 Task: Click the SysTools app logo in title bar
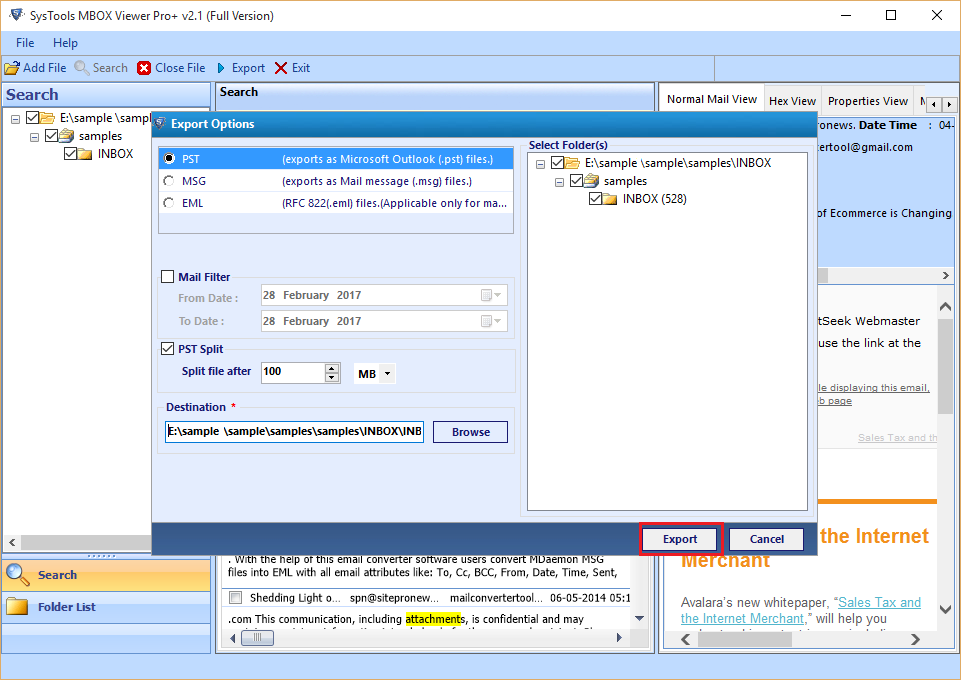coord(16,15)
